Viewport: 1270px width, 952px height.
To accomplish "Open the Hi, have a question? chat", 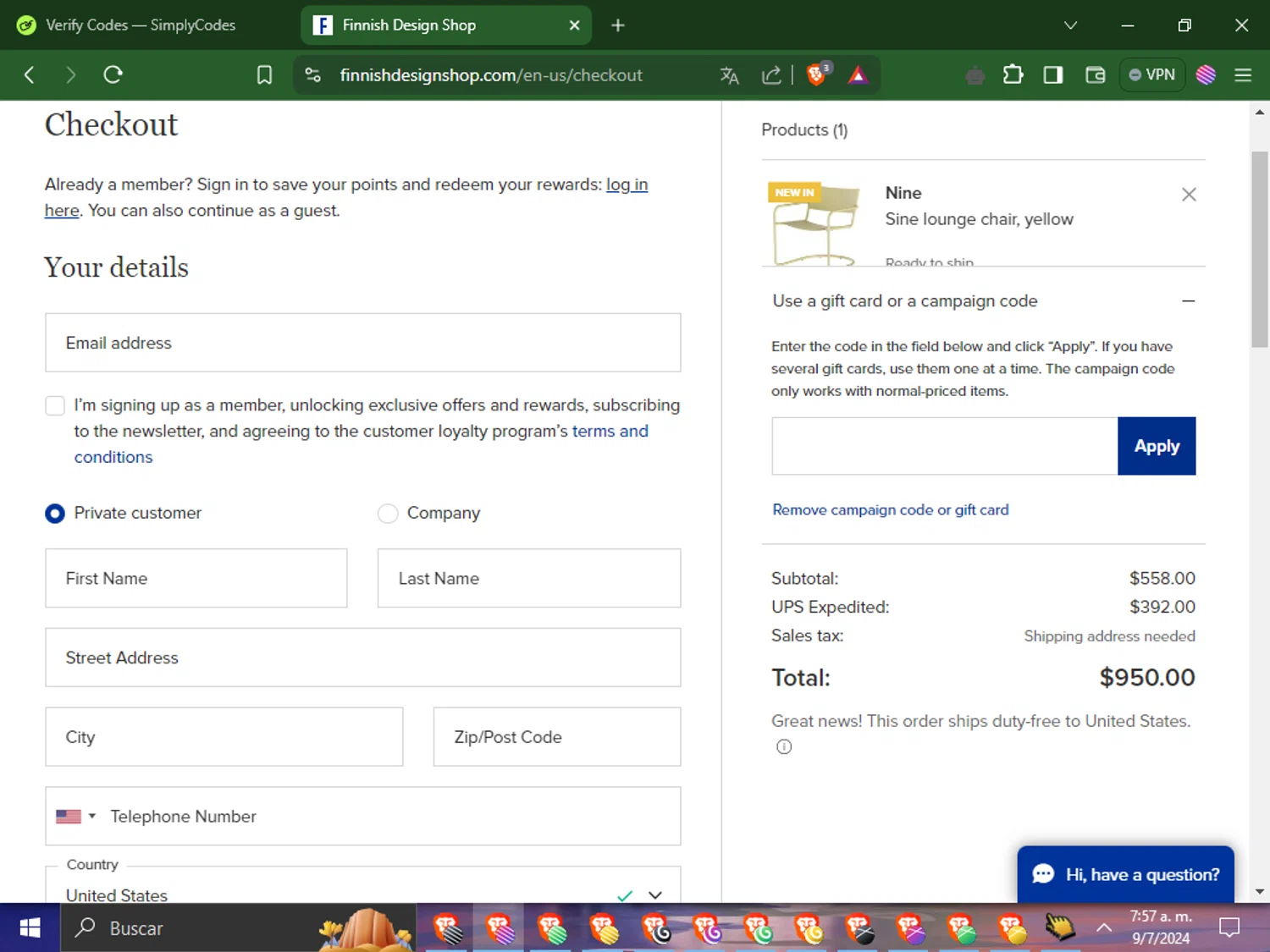I will pos(1125,874).
